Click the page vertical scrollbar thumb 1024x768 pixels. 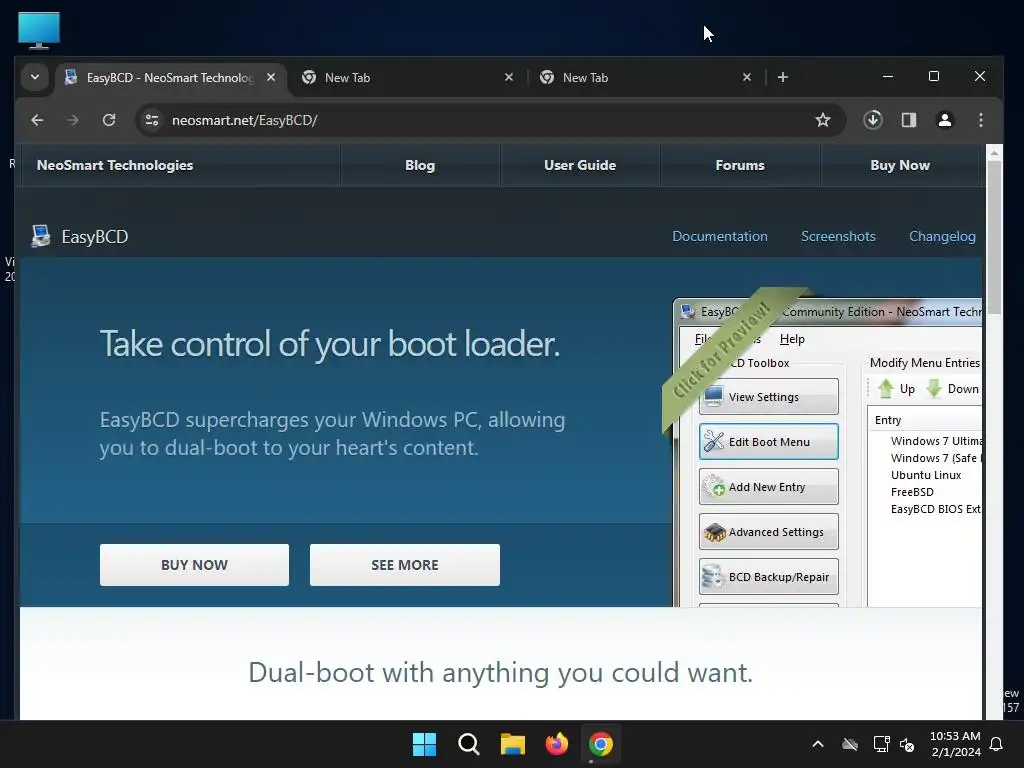[994, 238]
